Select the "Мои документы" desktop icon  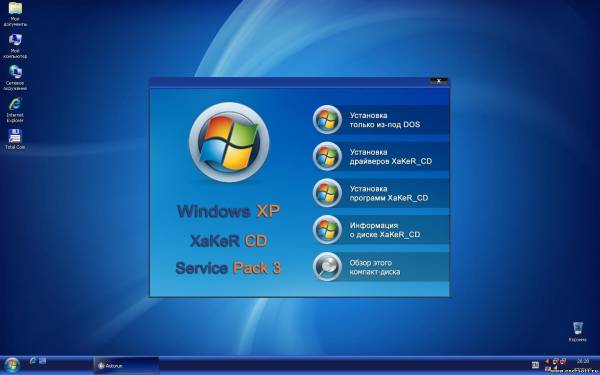coord(15,15)
